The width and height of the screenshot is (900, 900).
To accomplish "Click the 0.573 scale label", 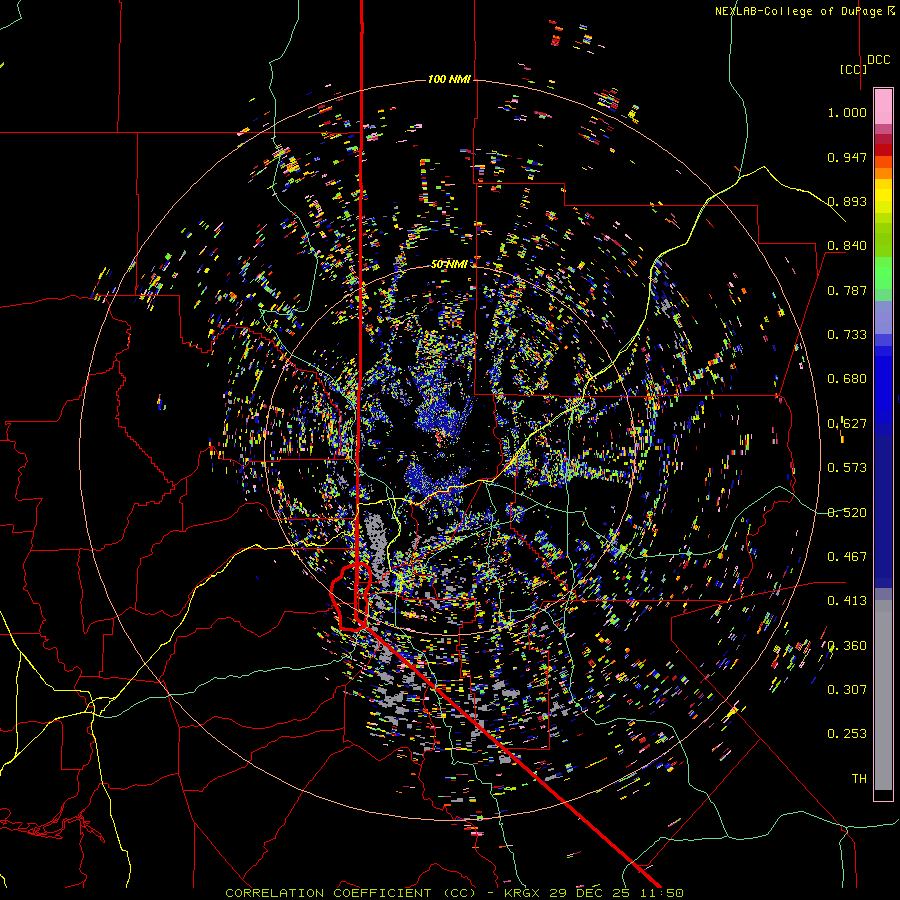I will click(847, 468).
